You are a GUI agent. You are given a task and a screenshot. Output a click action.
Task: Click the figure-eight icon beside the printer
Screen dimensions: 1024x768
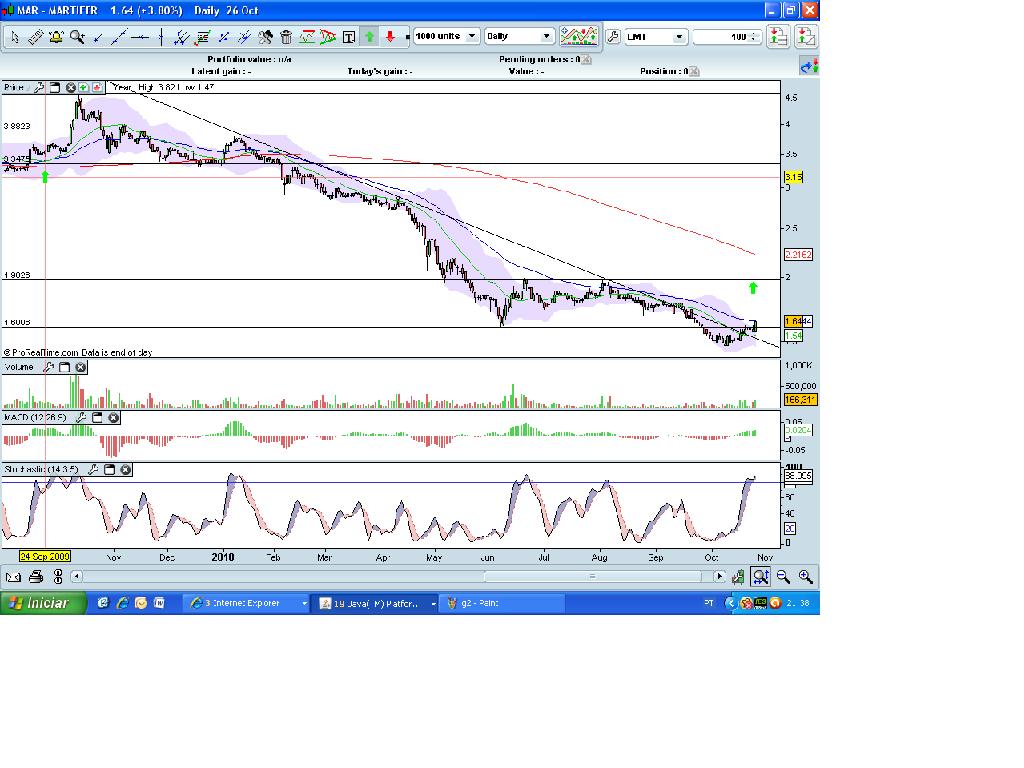click(x=58, y=577)
